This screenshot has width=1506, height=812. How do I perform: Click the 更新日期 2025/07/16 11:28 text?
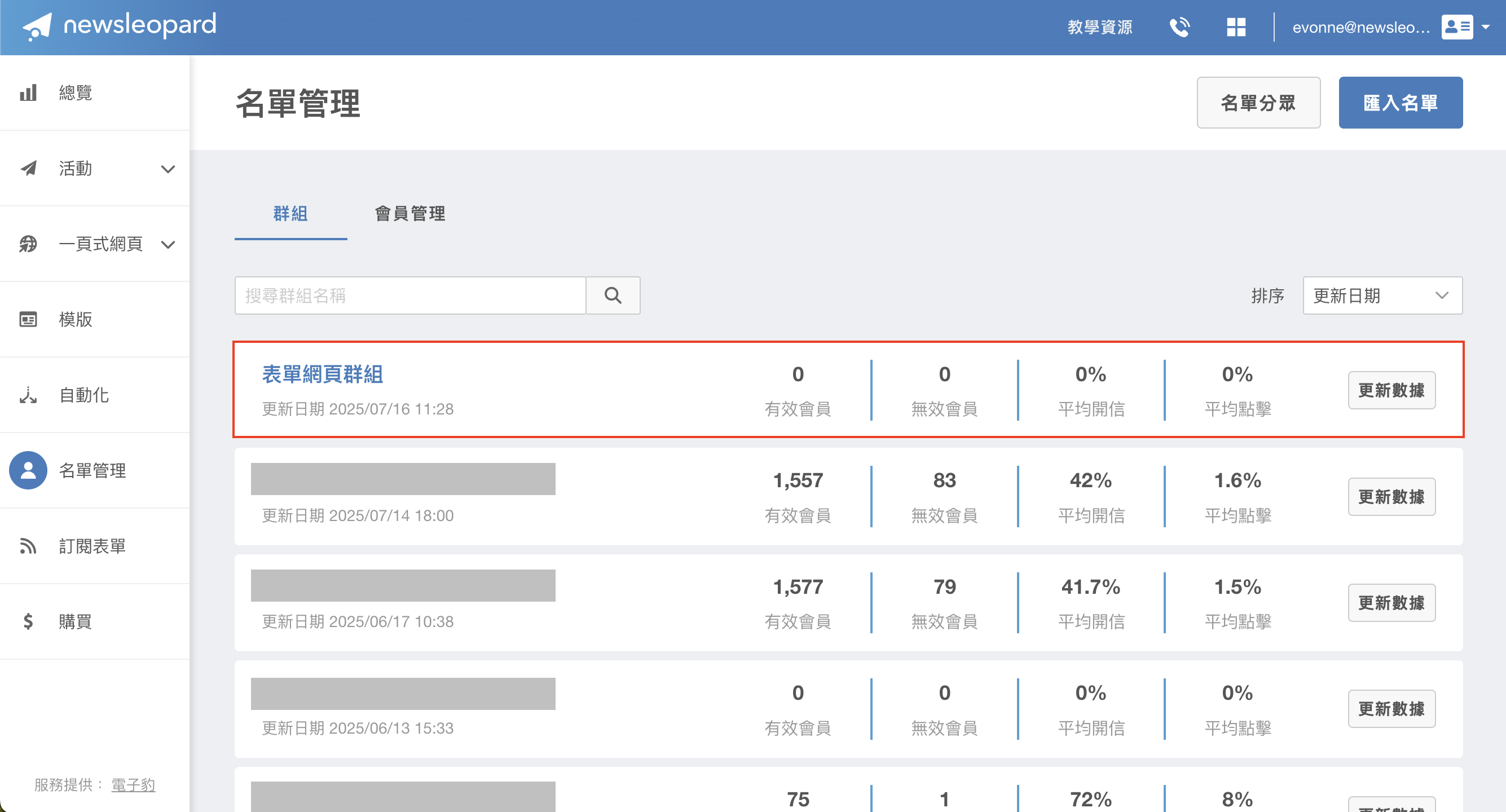click(x=357, y=409)
